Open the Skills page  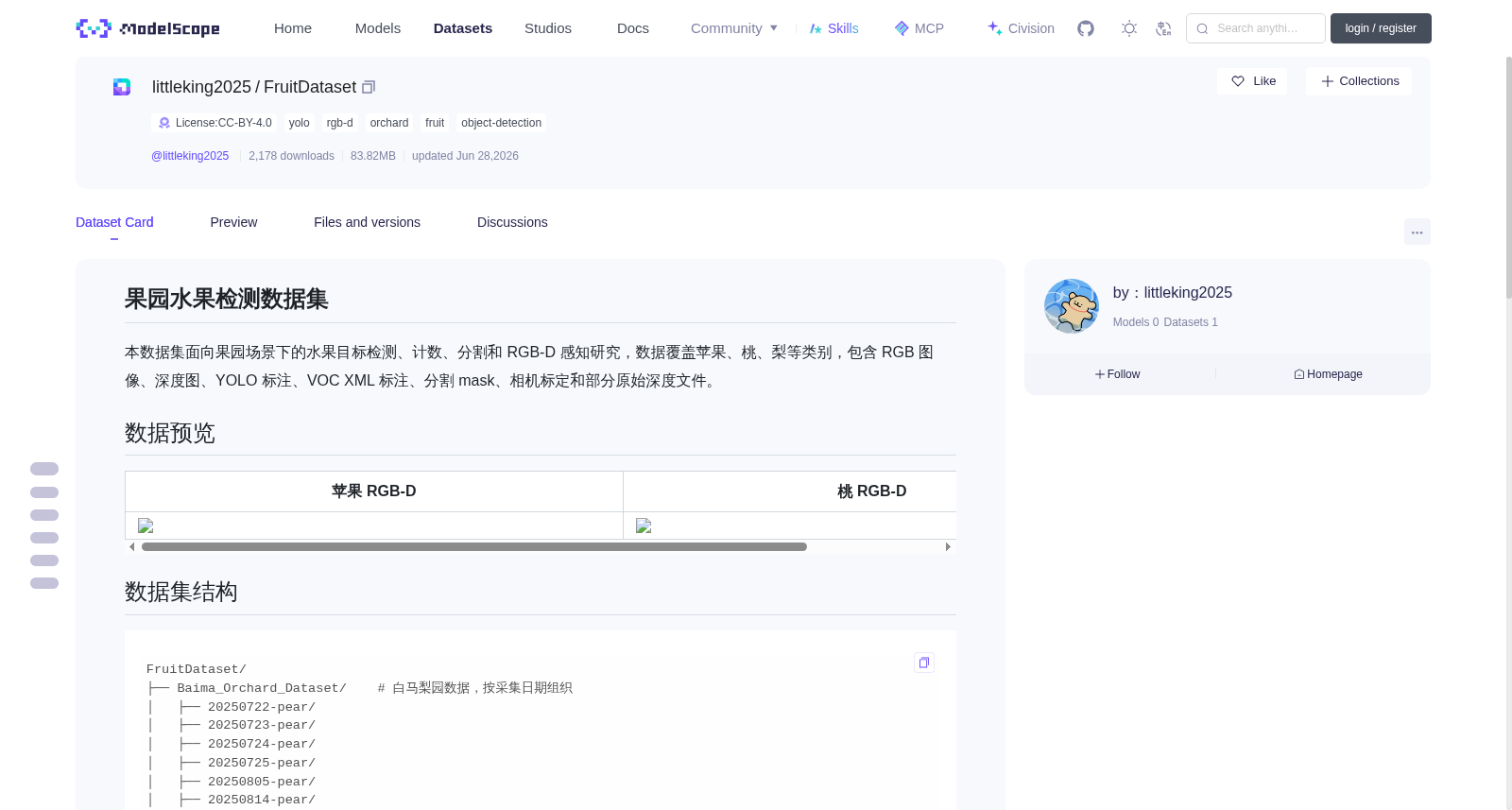click(x=833, y=28)
